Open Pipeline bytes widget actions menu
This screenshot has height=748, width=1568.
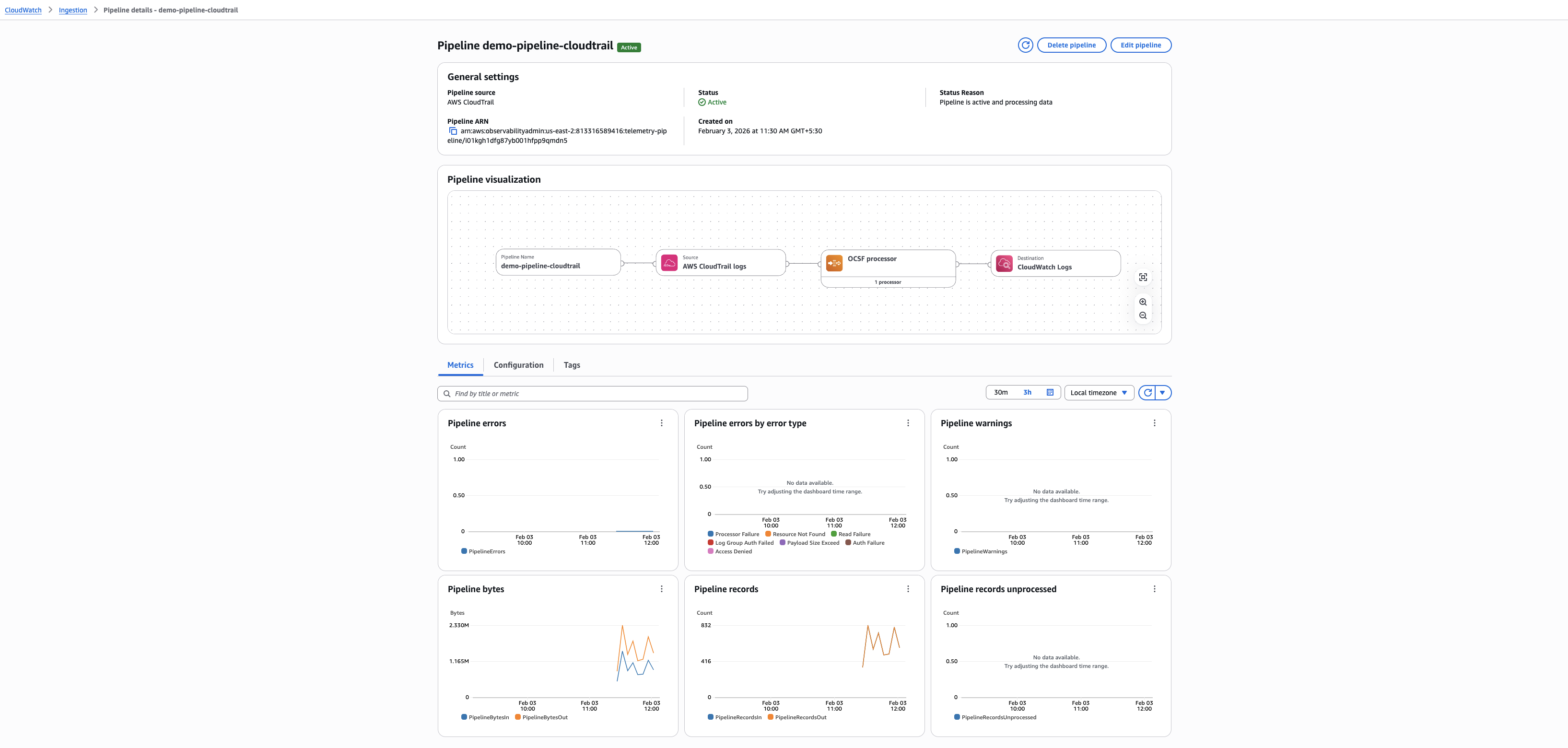pos(662,589)
